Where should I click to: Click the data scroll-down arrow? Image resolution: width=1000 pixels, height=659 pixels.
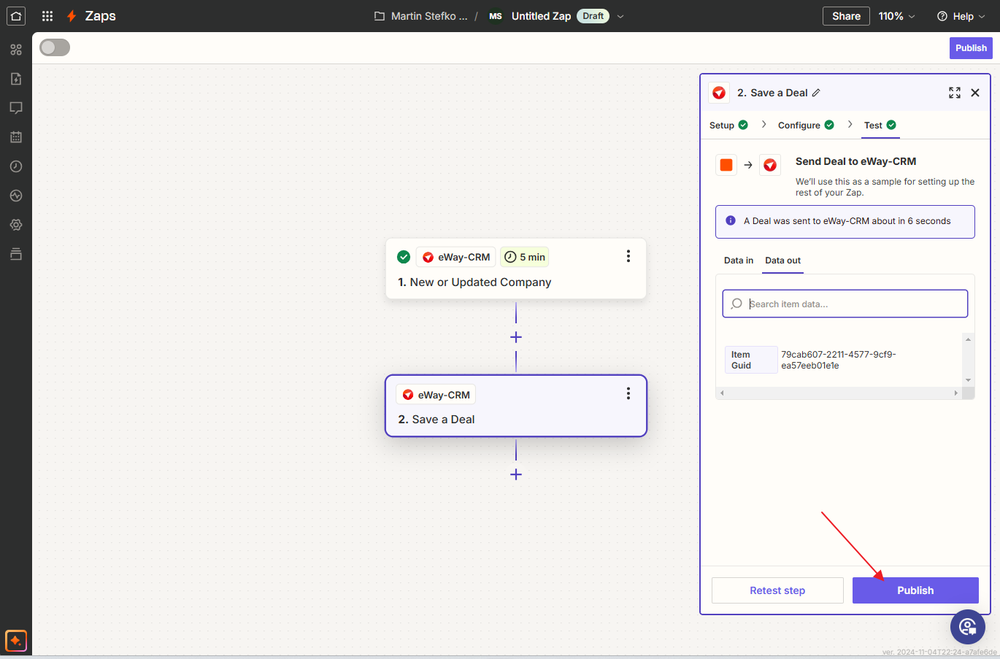pyautogui.click(x=968, y=380)
